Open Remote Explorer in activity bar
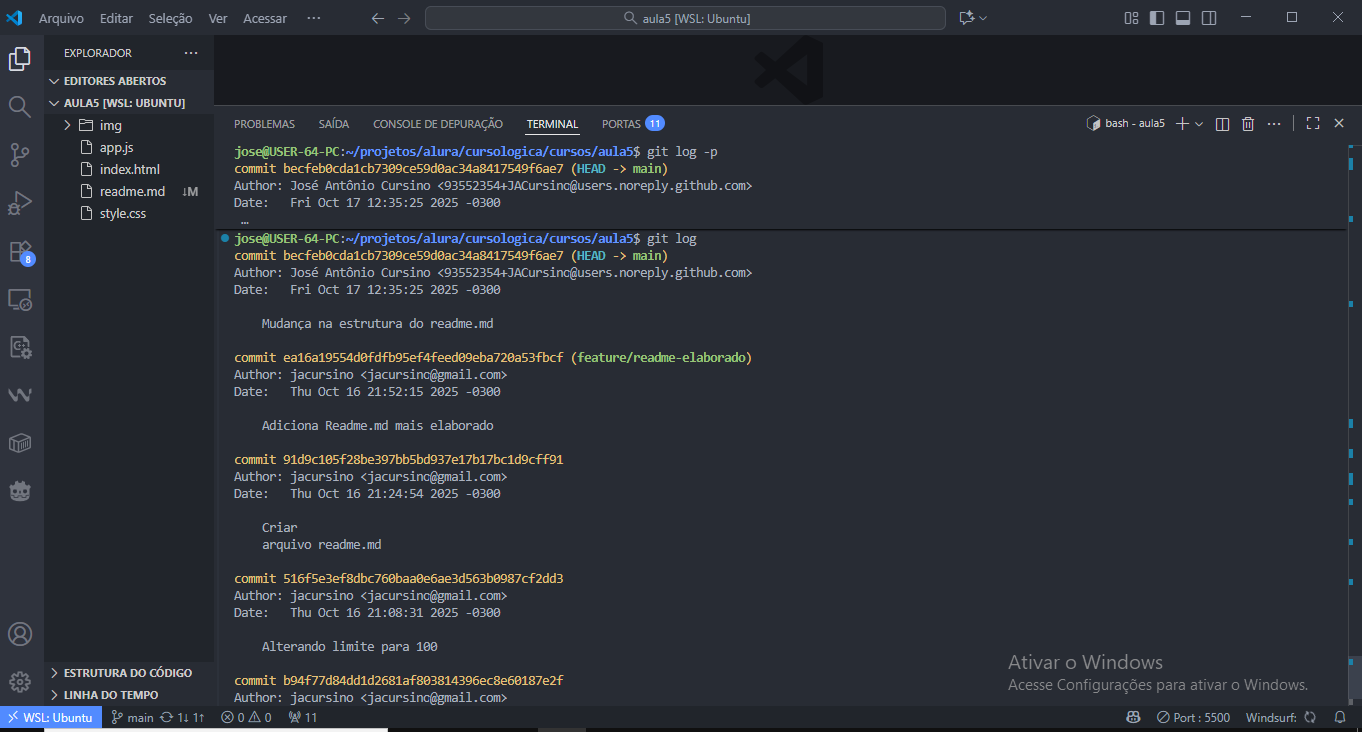Image resolution: width=1362 pixels, height=732 pixels. (20, 299)
